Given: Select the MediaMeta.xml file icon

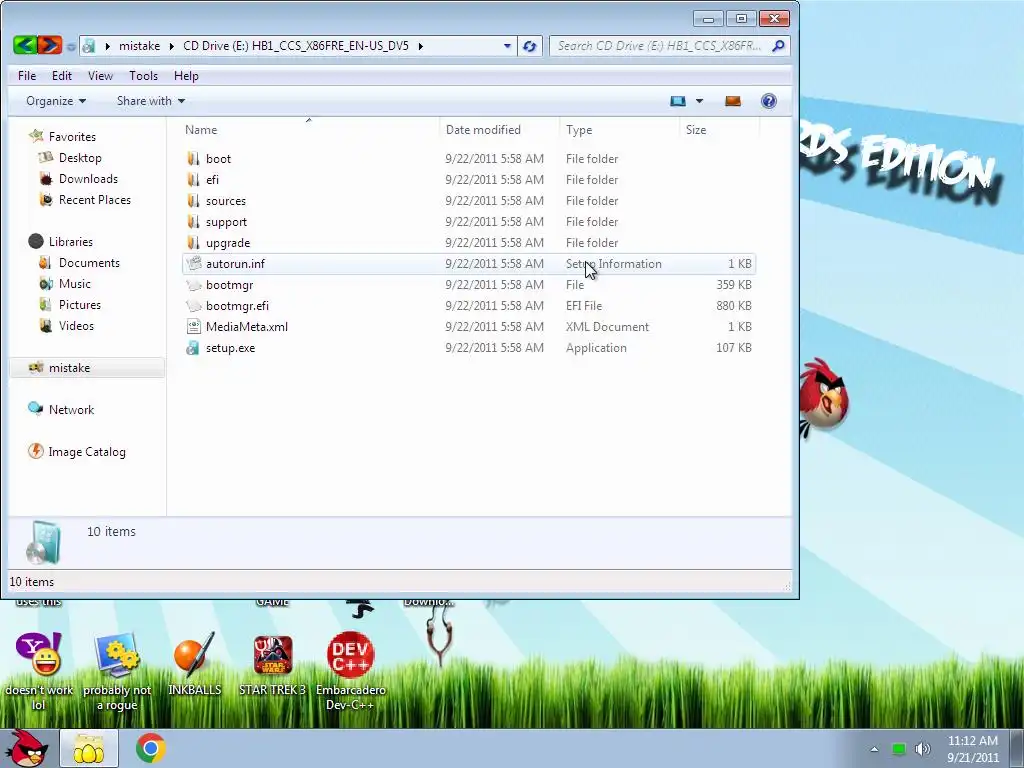Looking at the screenshot, I should pos(193,327).
